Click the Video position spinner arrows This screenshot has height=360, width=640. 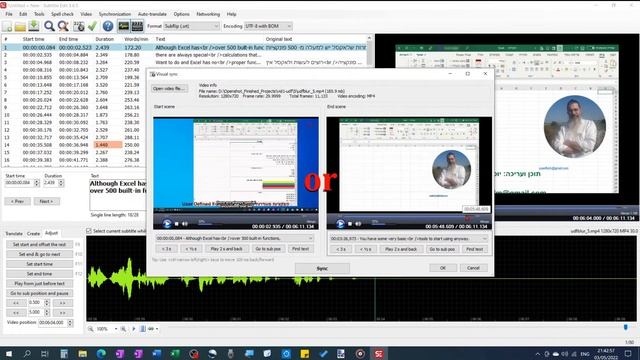(x=70, y=322)
